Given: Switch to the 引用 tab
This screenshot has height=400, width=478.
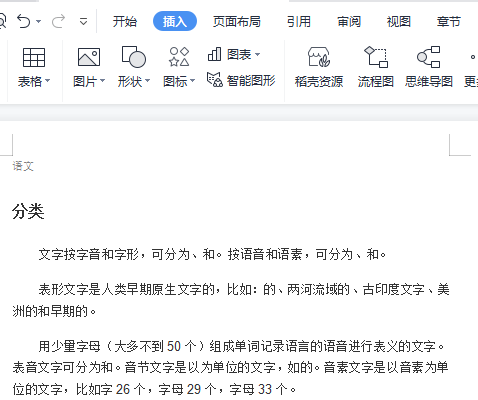Looking at the screenshot, I should 299,22.
